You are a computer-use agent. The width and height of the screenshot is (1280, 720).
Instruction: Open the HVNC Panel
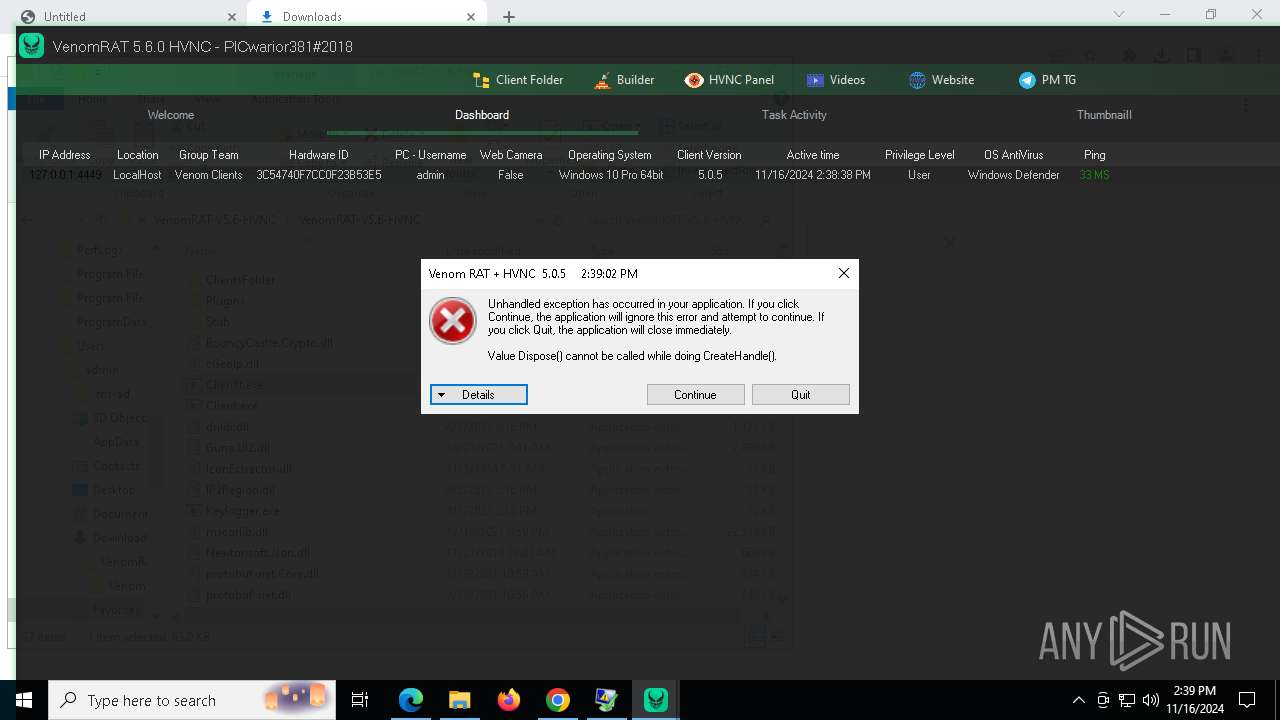729,80
